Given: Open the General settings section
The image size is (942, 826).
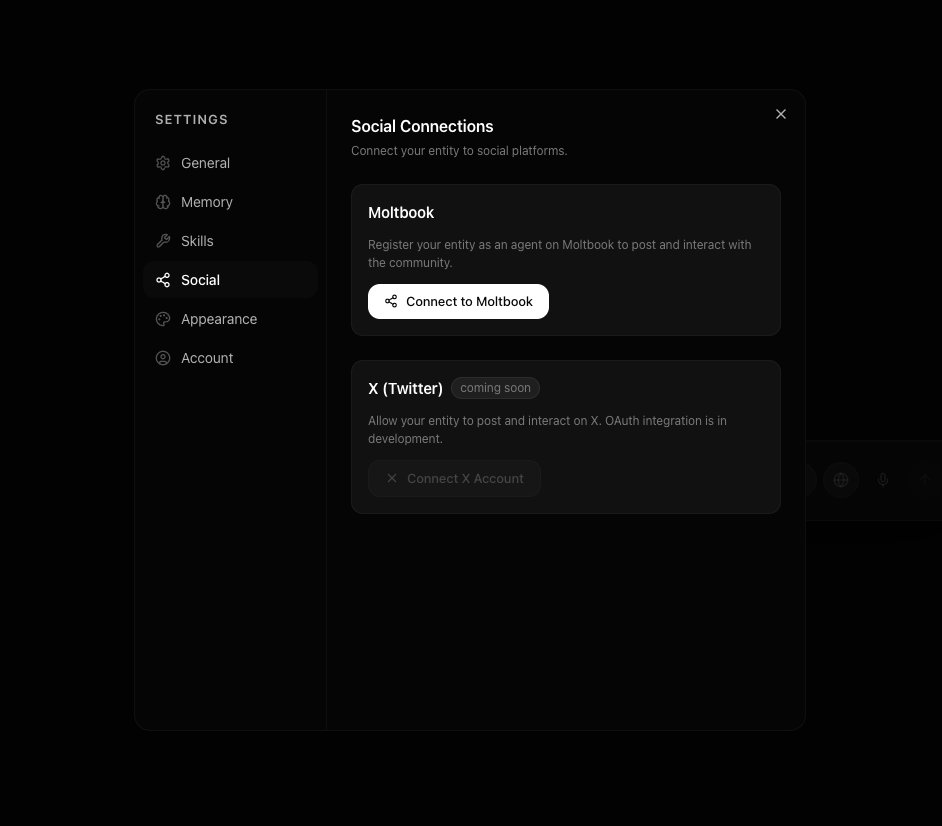Looking at the screenshot, I should tap(230, 163).
